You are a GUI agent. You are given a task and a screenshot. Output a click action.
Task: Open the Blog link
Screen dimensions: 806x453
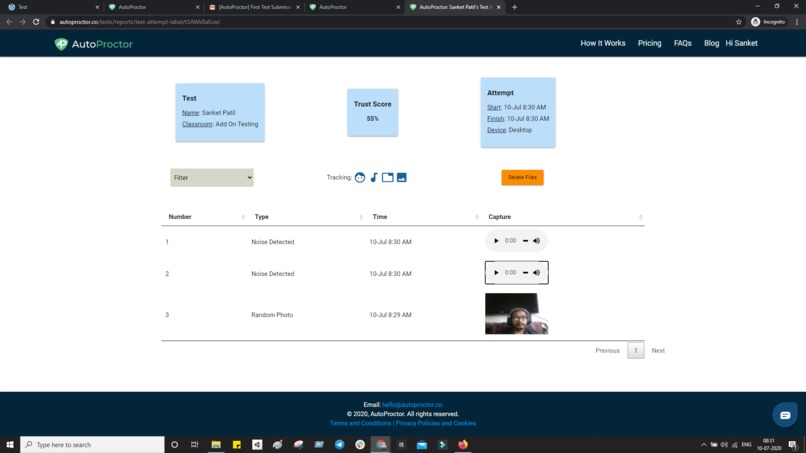click(x=711, y=43)
